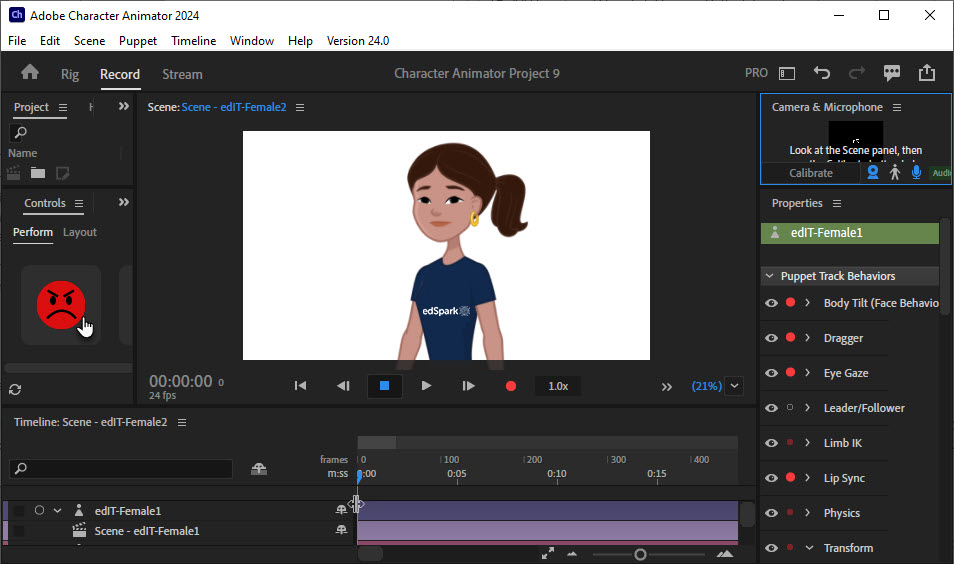Click the Project panel search icon
Screen dimensions: 954x564
pyautogui.click(x=20, y=132)
